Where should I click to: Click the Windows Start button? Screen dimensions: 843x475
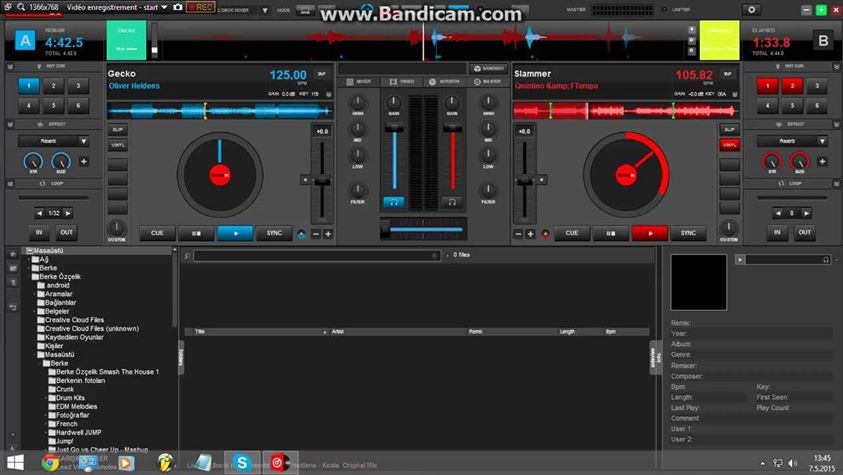15,463
